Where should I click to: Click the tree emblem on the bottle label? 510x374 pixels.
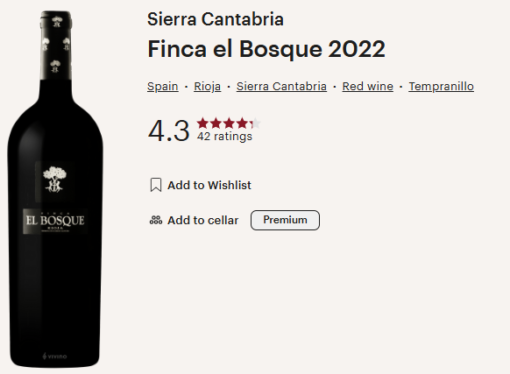pos(55,179)
